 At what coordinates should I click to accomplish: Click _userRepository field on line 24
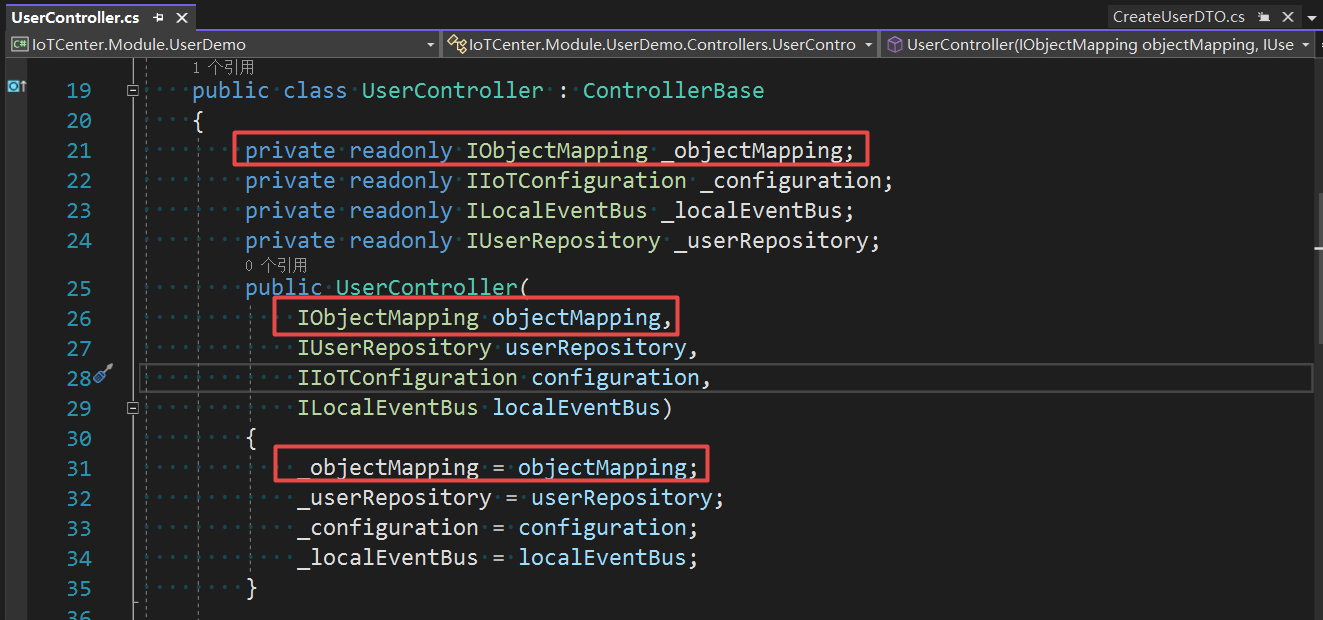pos(771,241)
